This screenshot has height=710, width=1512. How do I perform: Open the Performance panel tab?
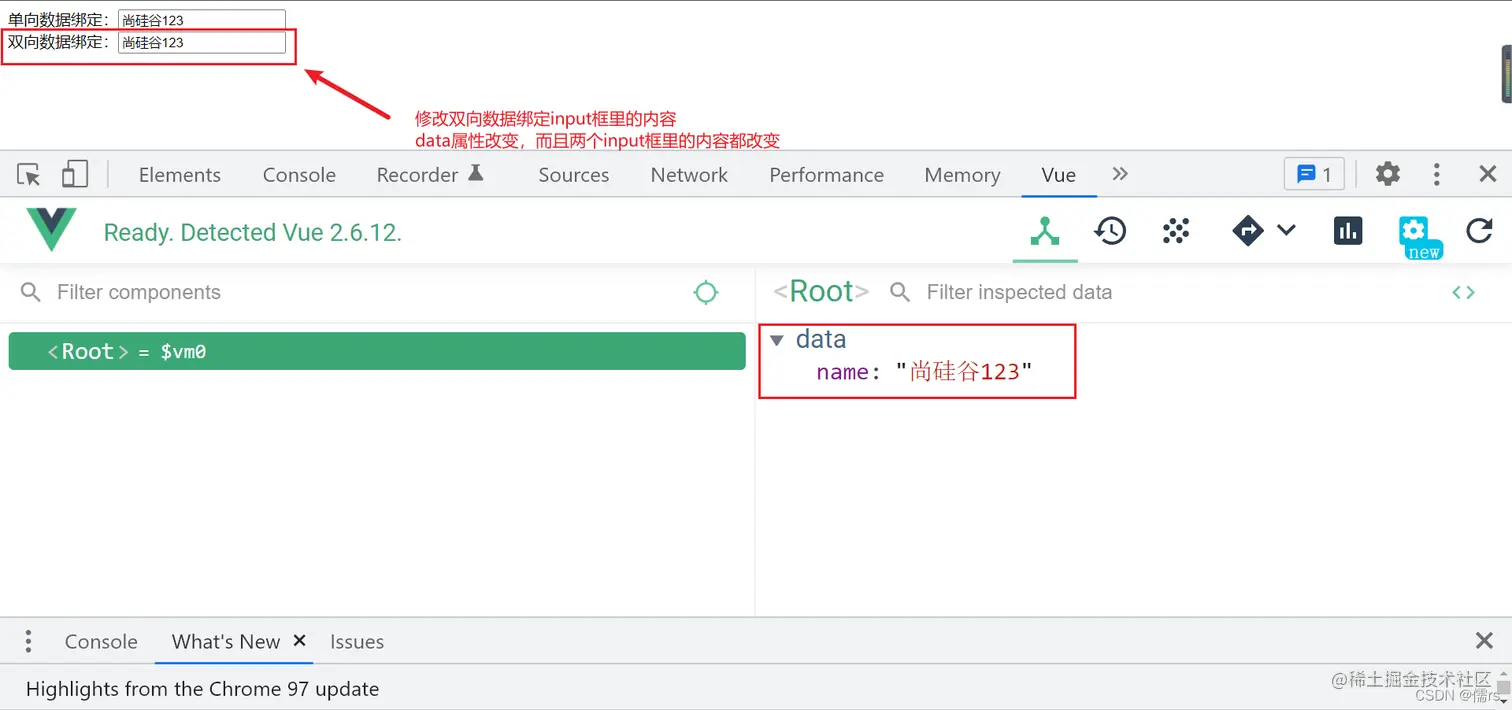(x=826, y=174)
